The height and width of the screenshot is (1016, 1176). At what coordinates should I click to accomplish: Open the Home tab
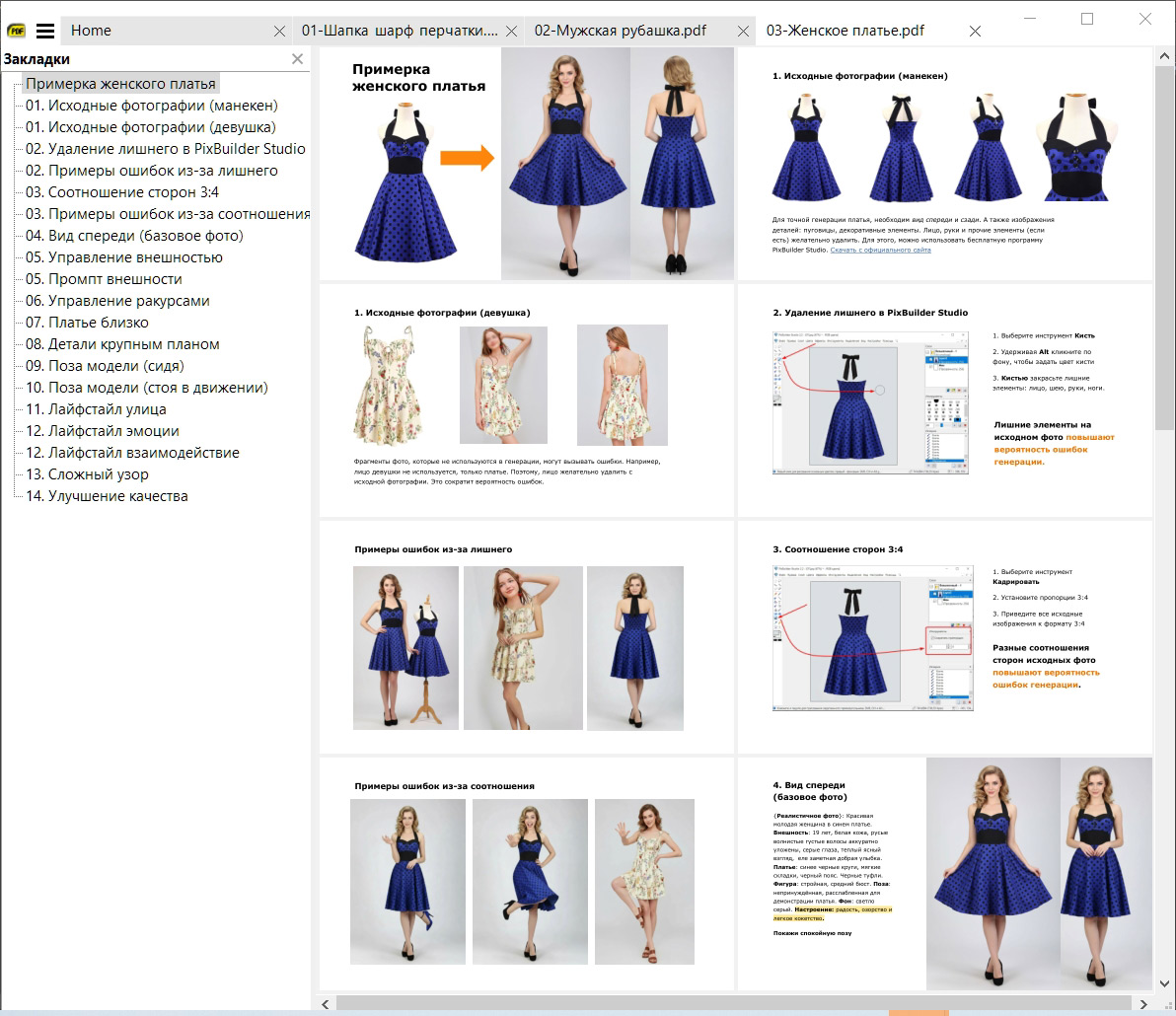tap(91, 31)
